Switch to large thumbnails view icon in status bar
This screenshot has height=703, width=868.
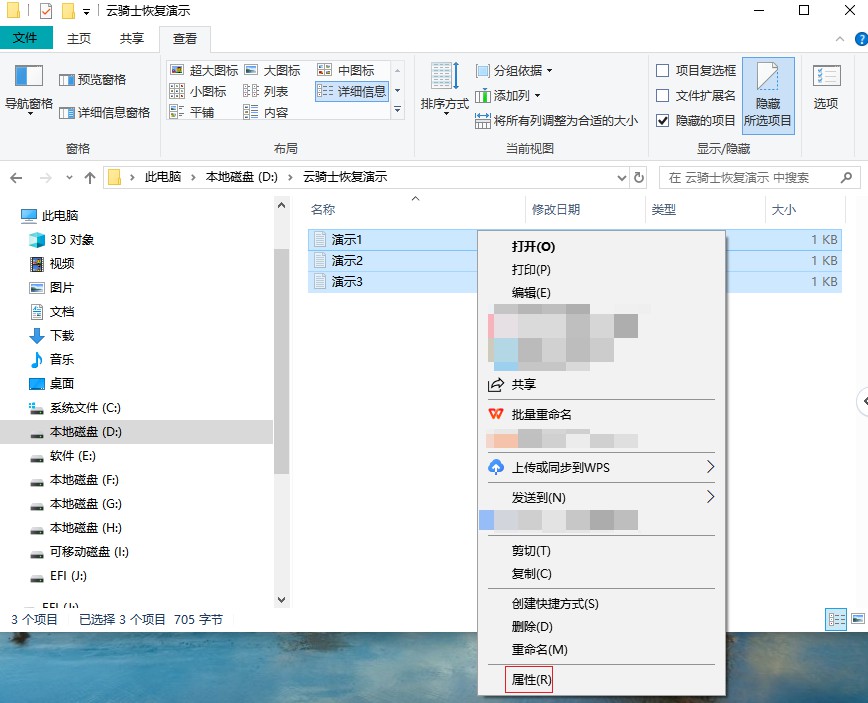(857, 620)
